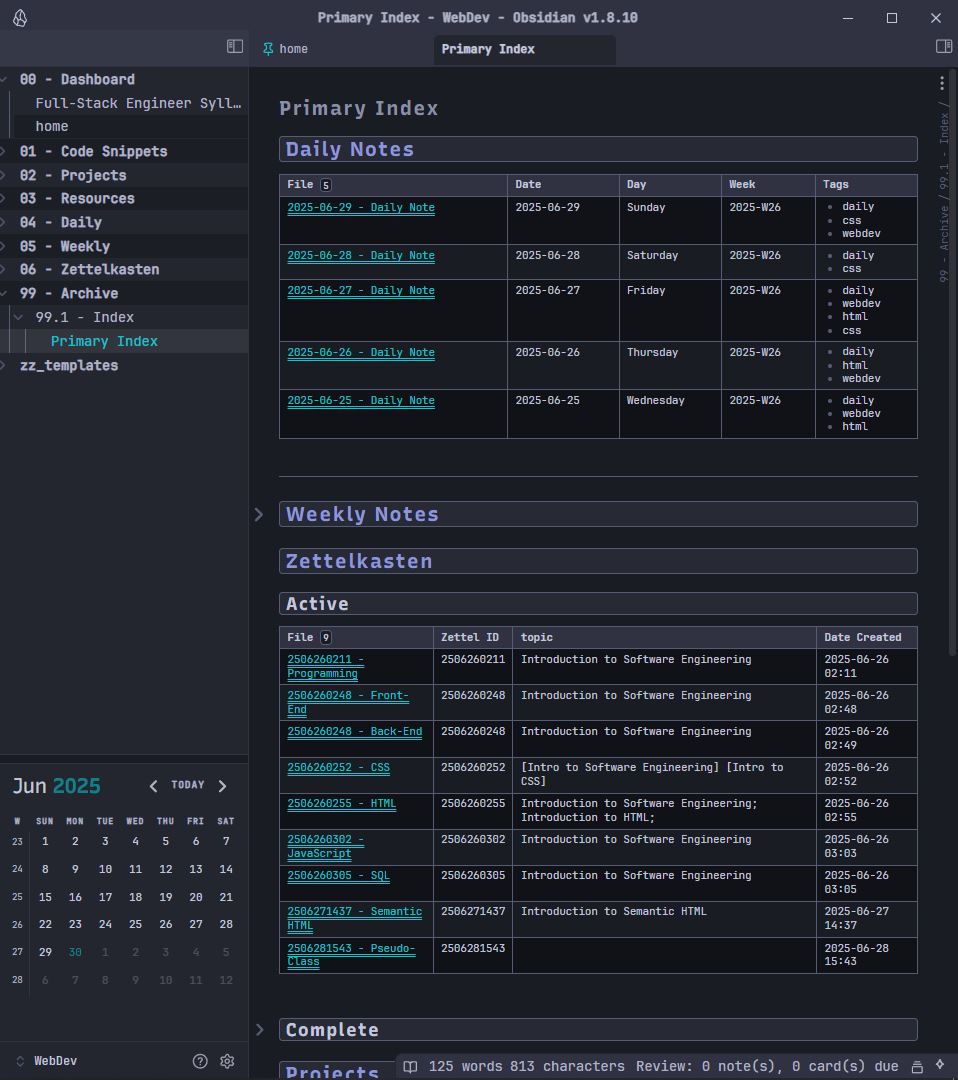Select the Primary Index tab
The height and width of the screenshot is (1080, 958).
pyautogui.click(x=525, y=50)
